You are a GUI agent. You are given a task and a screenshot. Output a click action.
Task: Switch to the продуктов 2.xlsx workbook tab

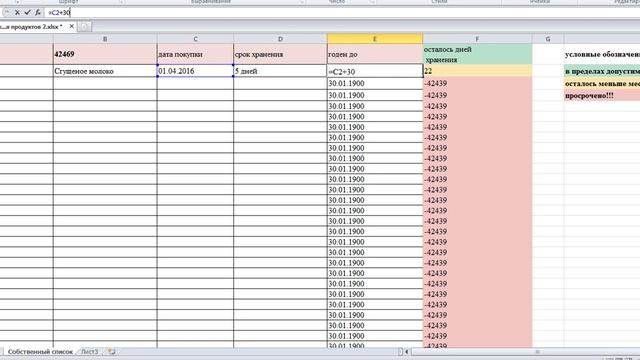32,27
